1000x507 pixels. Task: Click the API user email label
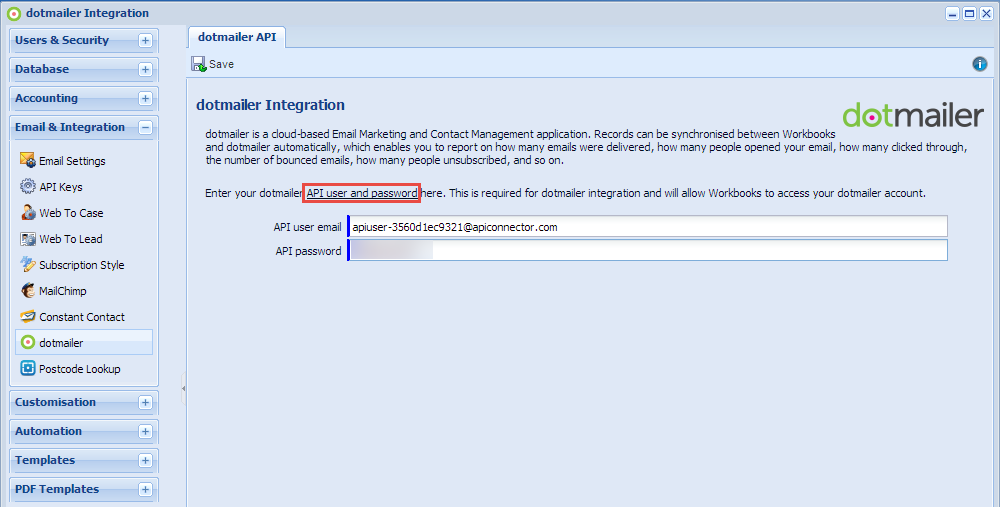(x=307, y=227)
